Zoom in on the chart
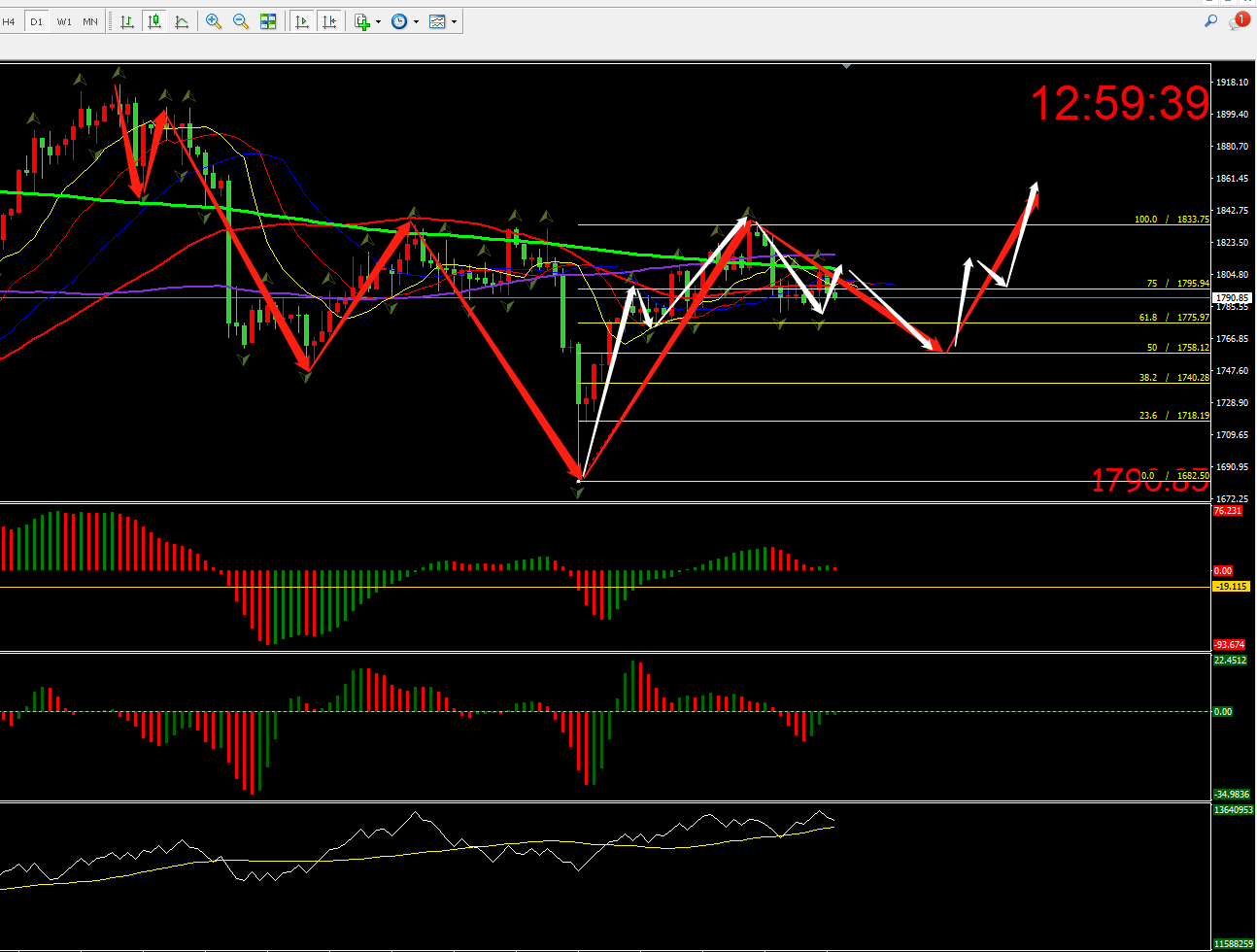Image resolution: width=1257 pixels, height=952 pixels. coord(214,21)
